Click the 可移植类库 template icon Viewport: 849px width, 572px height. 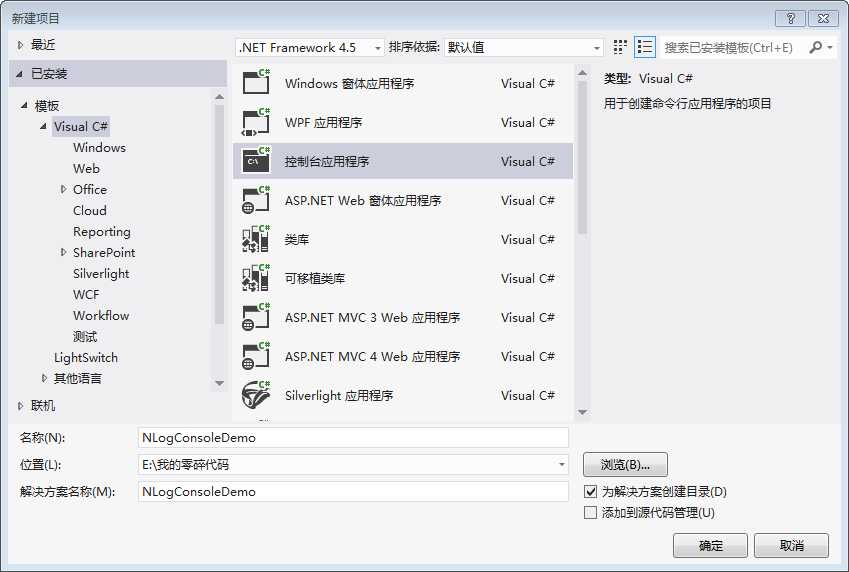pyautogui.click(x=256, y=278)
